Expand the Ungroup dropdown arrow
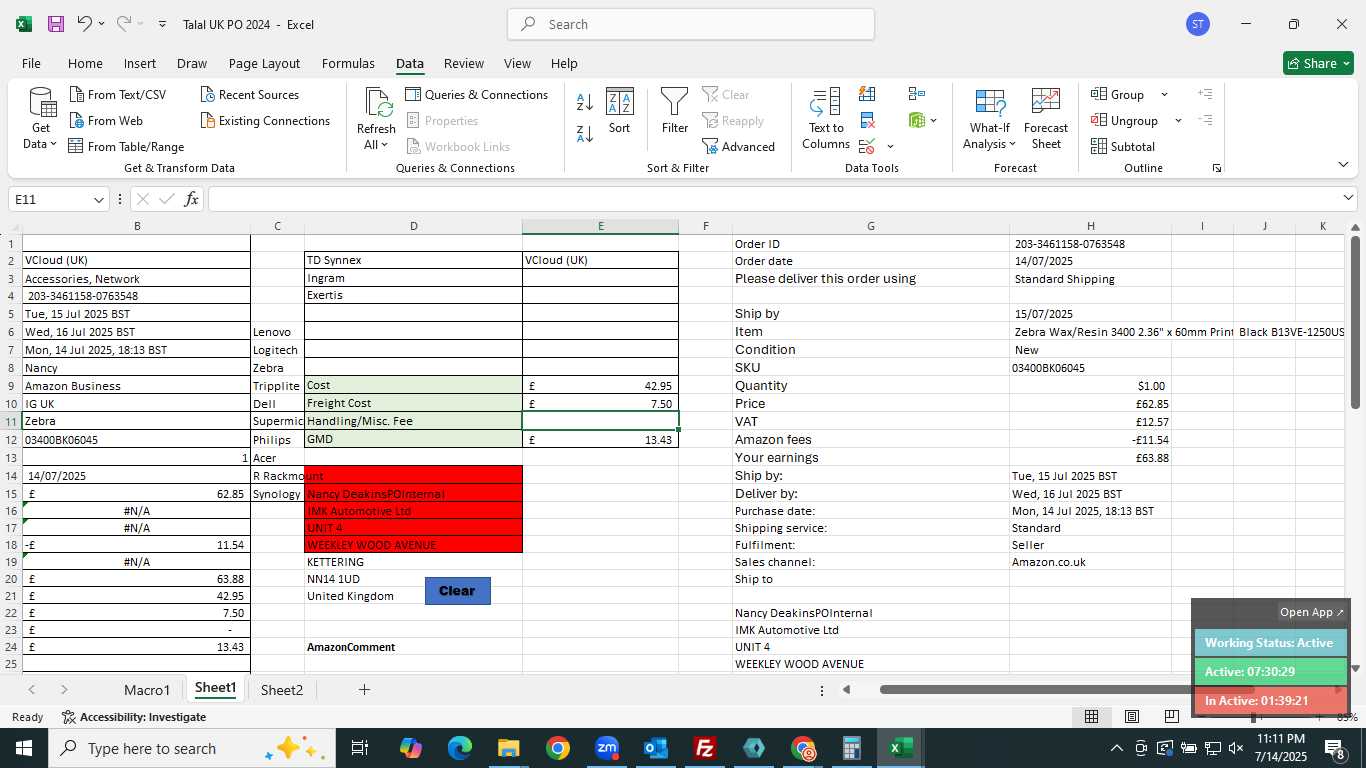This screenshot has width=1366, height=768. [1178, 121]
